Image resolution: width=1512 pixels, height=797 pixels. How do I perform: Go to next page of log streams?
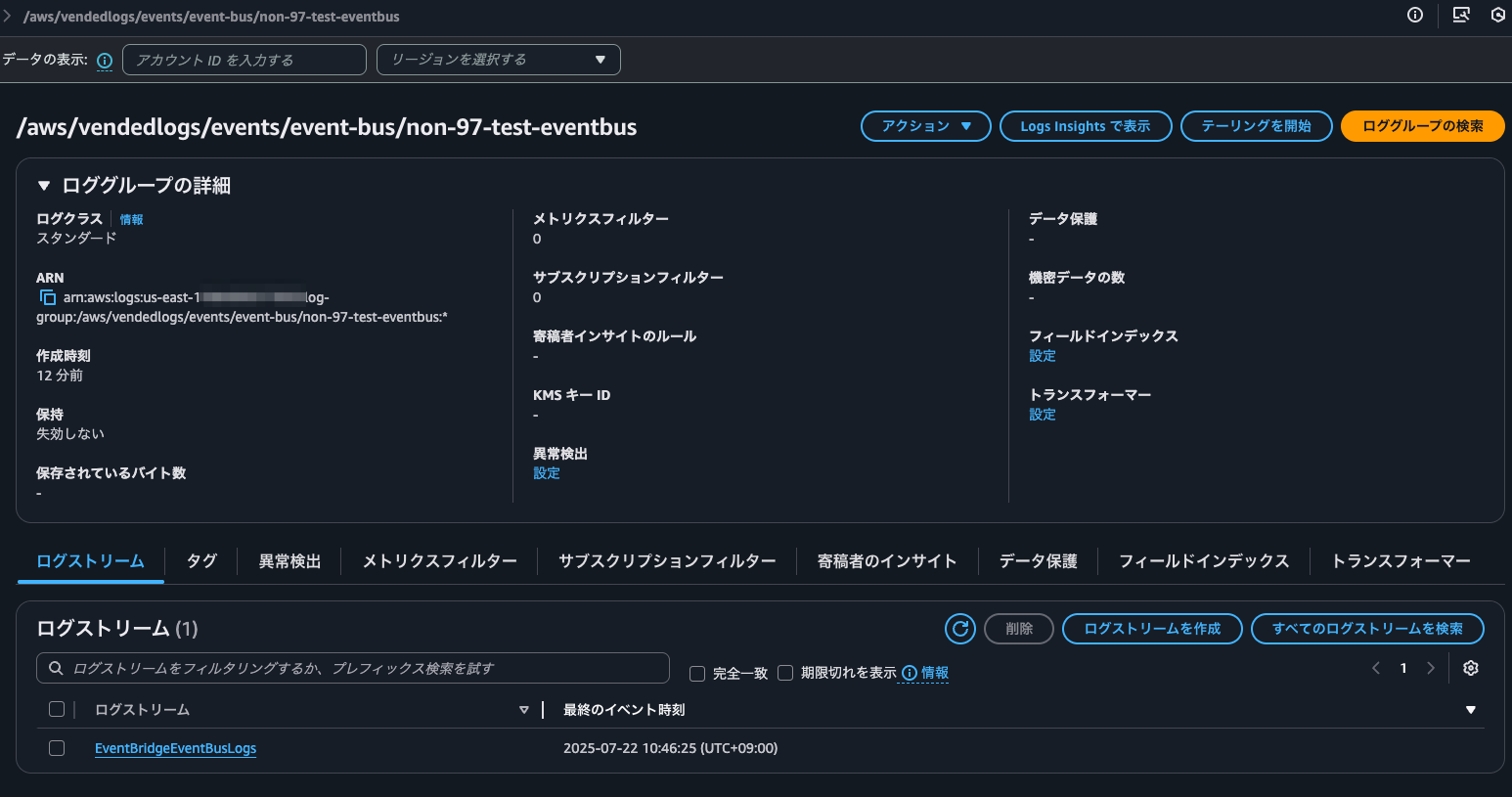tap(1431, 668)
